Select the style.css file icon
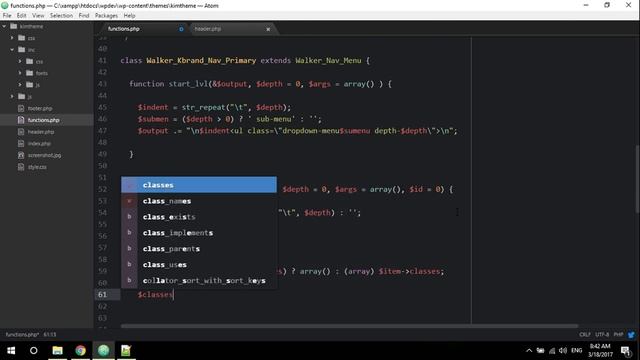640x360 pixels. tap(21, 167)
